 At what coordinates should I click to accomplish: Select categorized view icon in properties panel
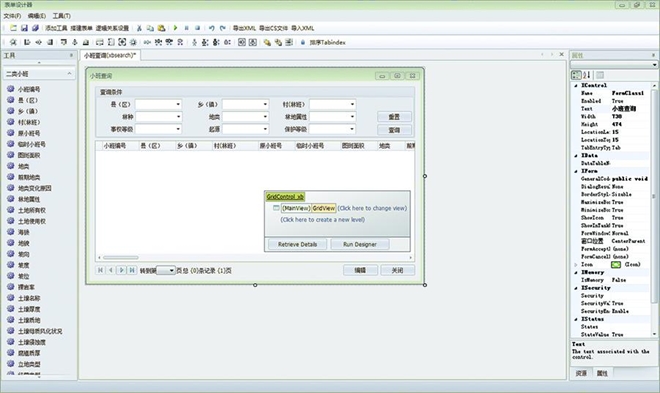pos(576,75)
